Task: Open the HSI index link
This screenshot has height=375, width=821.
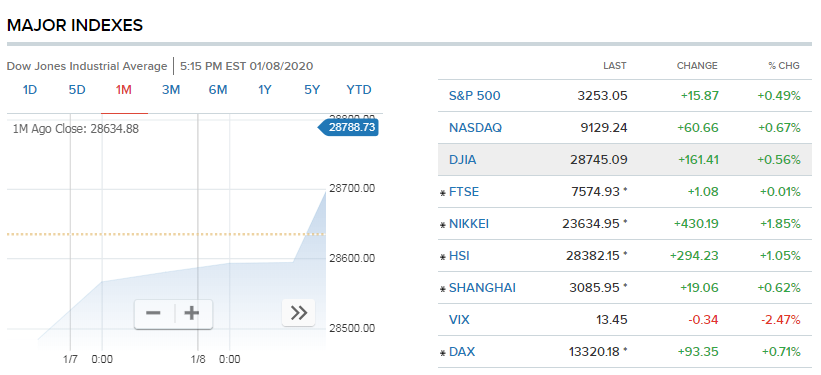Action: point(459,256)
